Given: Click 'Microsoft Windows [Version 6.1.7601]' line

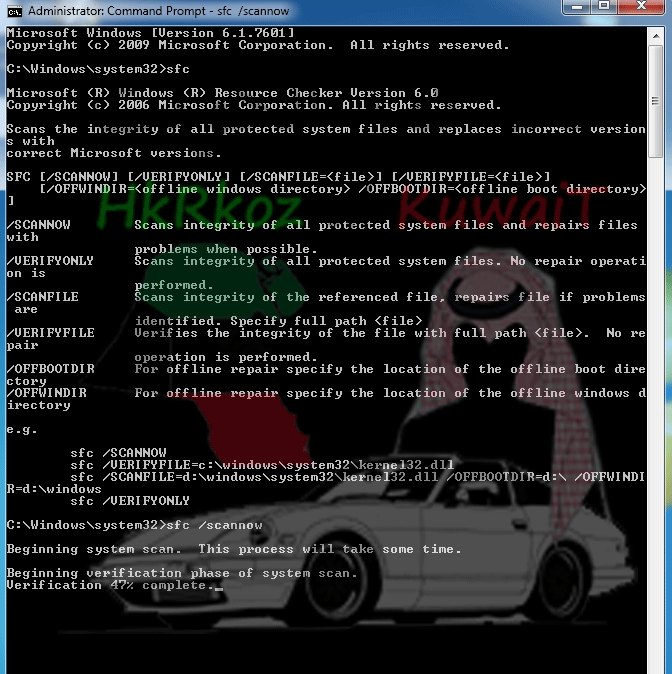Looking at the screenshot, I should pos(150,33).
